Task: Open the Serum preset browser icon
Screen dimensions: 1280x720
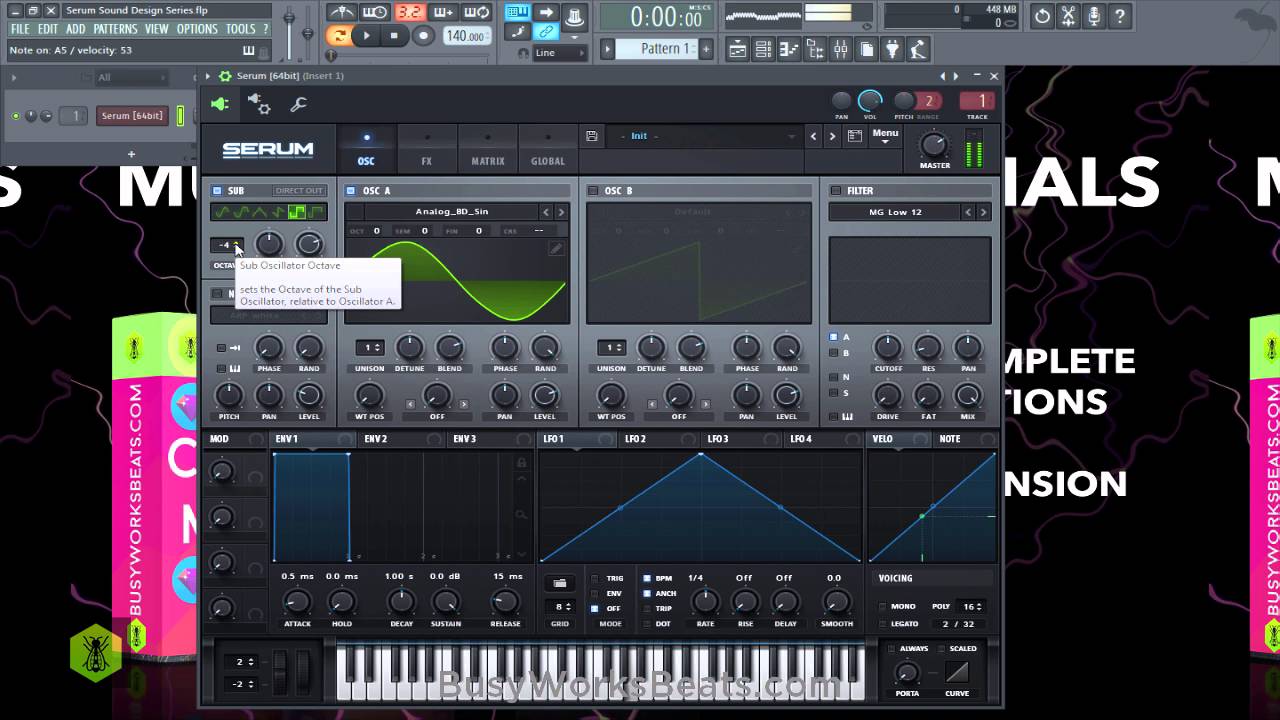Action: pyautogui.click(x=855, y=136)
